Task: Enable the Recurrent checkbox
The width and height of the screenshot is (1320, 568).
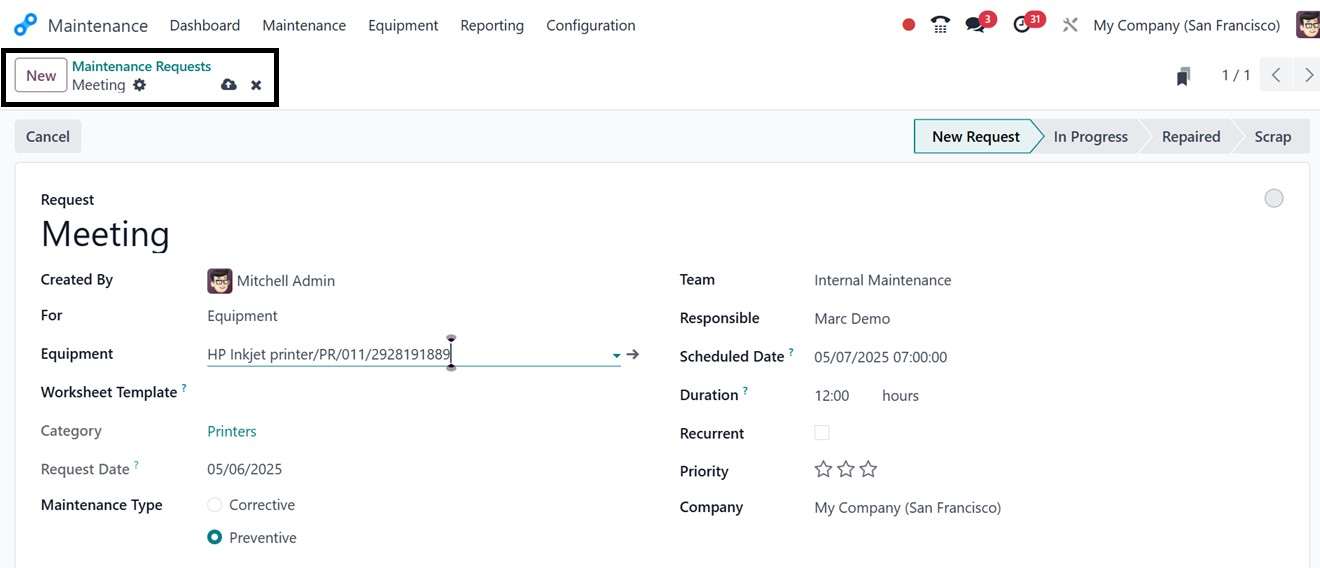Action: (822, 433)
